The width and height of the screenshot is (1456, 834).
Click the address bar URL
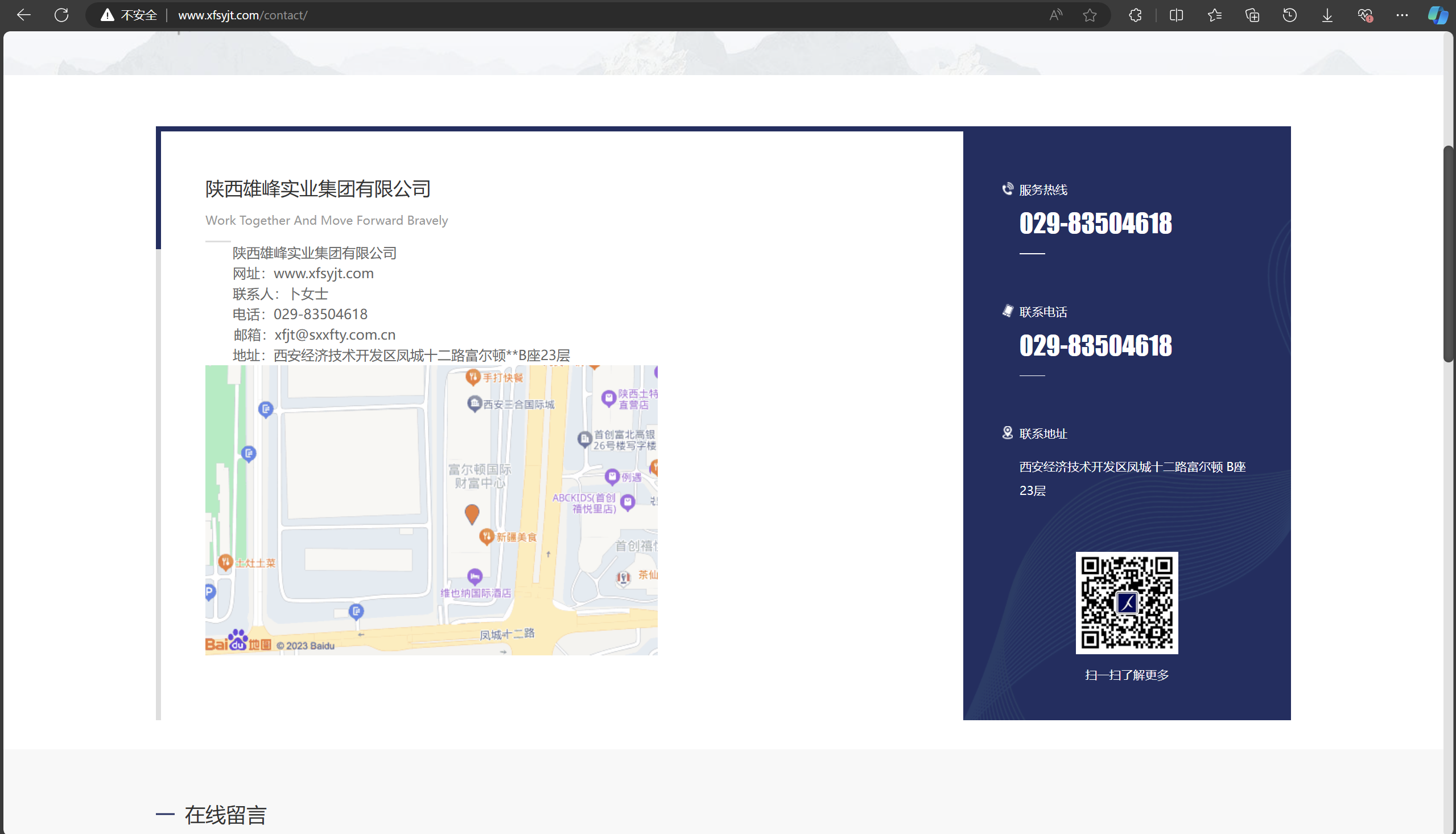243,15
